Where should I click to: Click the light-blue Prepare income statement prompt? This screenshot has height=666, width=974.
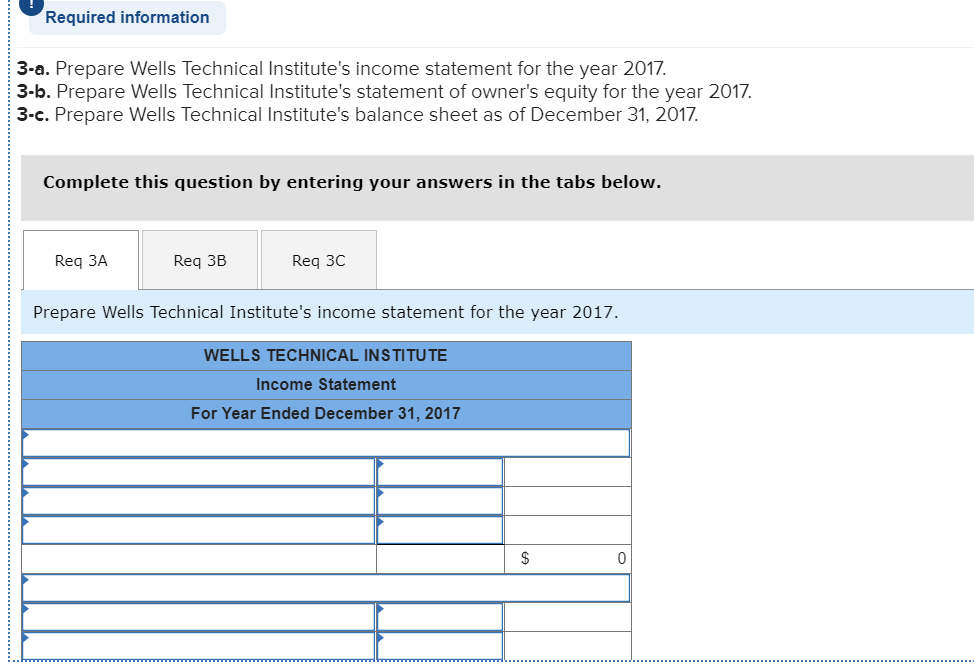[x=497, y=312]
